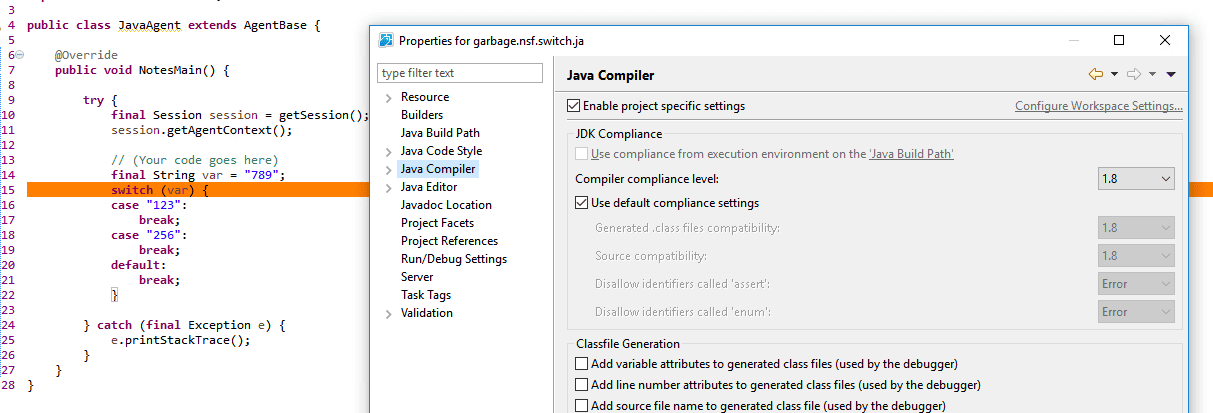Open Configure Workspace Settings link

click(x=1098, y=106)
